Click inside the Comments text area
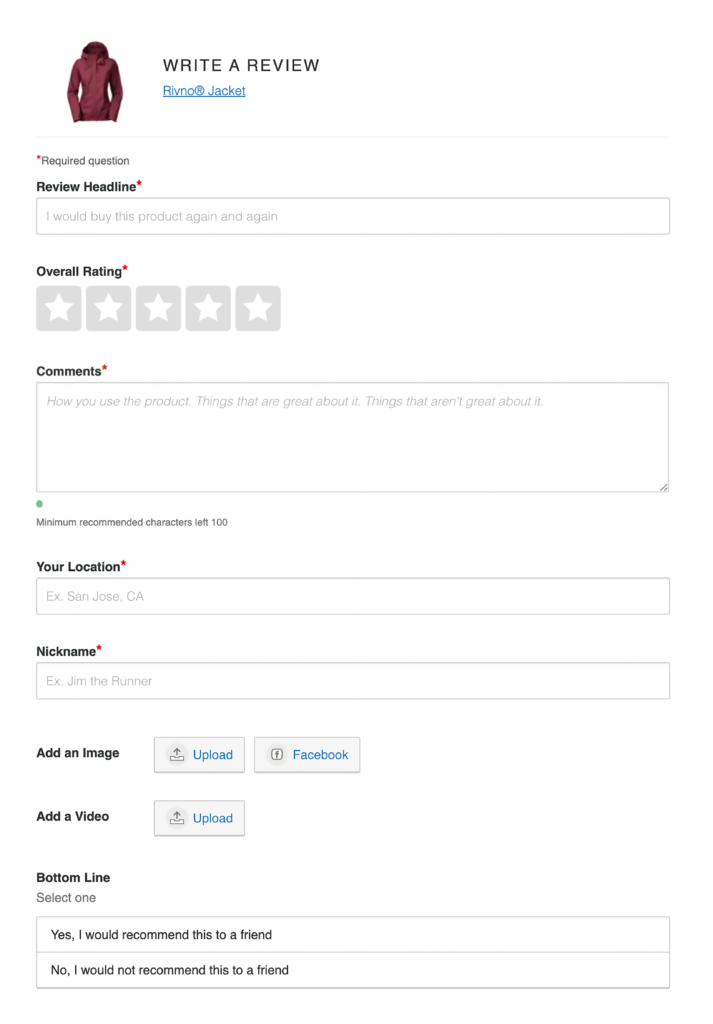The width and height of the screenshot is (713, 1024). click(352, 435)
